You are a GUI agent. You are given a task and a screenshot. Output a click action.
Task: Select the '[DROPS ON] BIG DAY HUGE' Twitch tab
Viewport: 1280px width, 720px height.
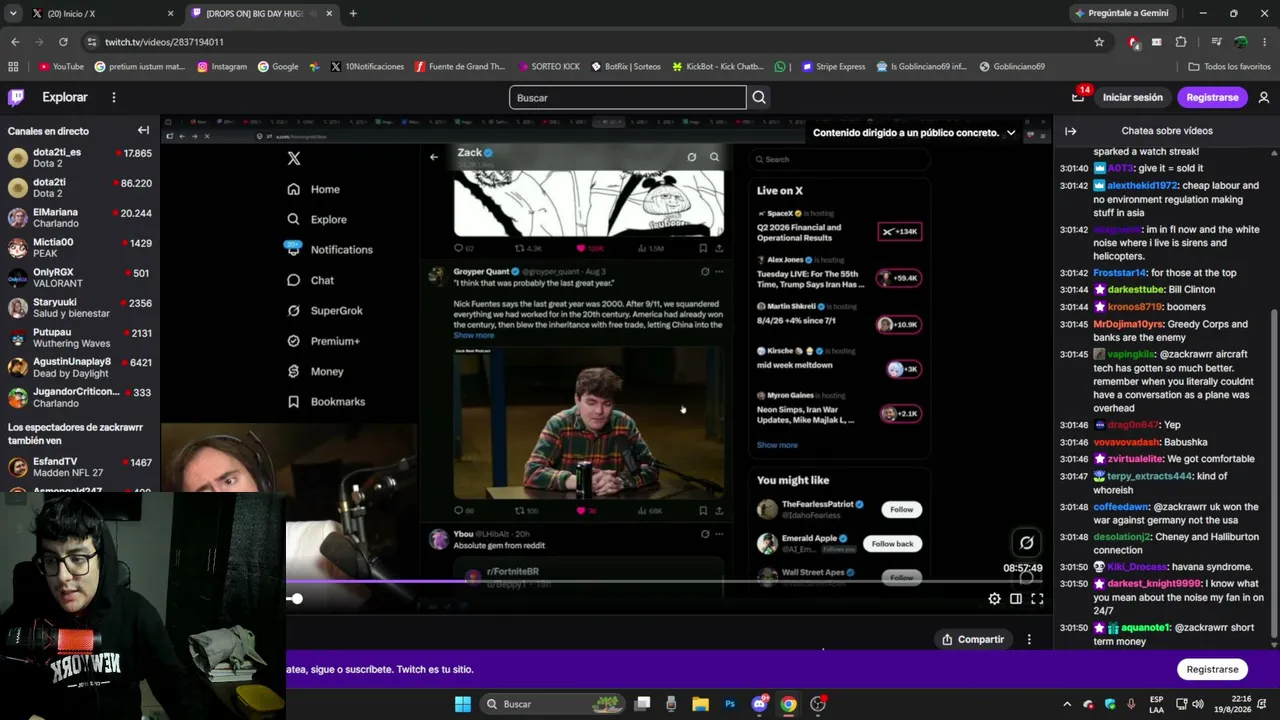[x=262, y=14]
